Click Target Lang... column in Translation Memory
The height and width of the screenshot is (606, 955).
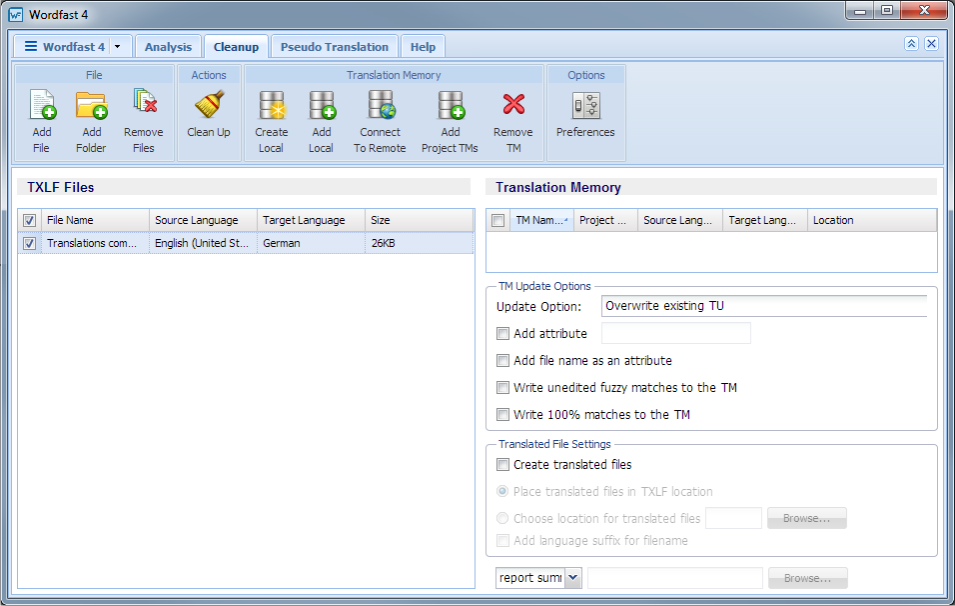(x=765, y=220)
